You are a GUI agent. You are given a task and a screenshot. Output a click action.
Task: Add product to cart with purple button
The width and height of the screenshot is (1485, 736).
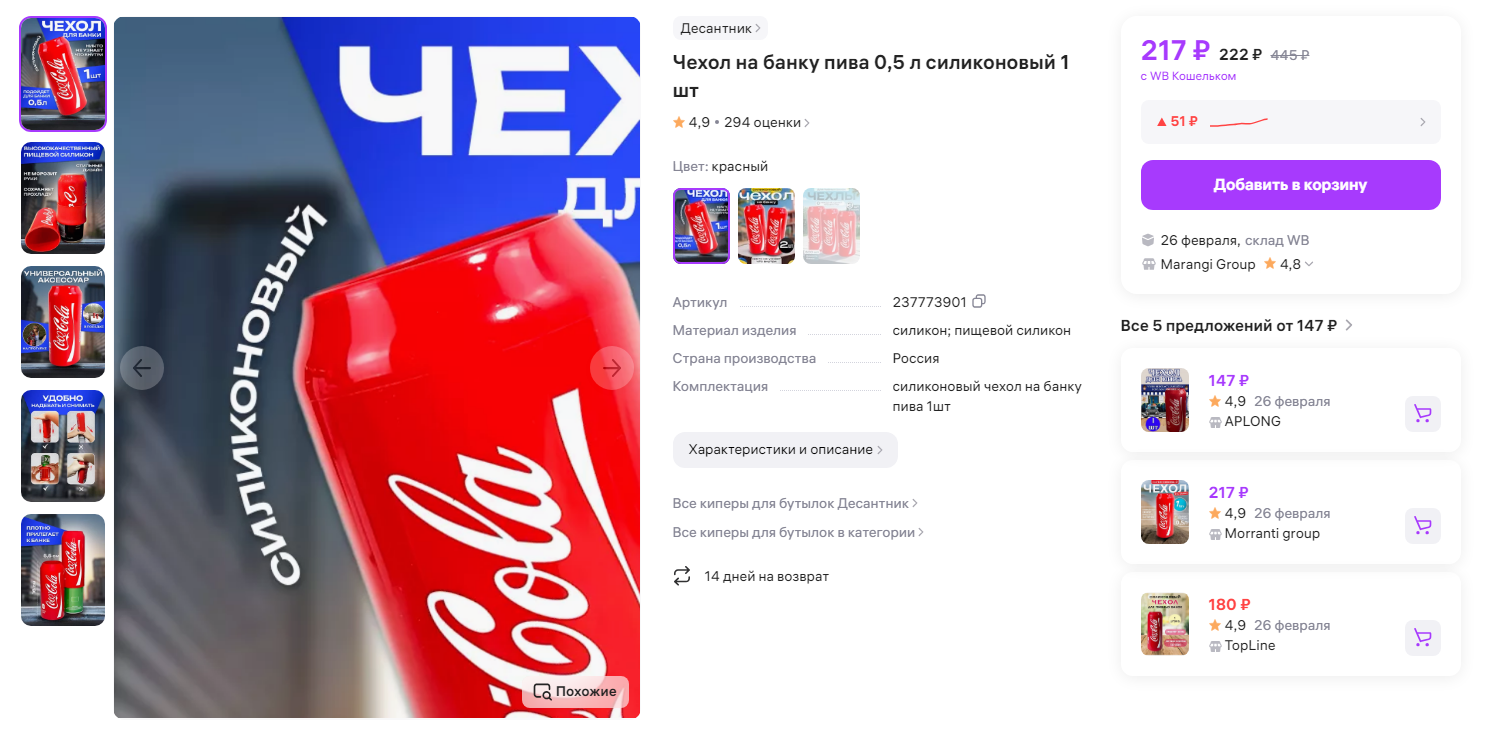click(1291, 185)
